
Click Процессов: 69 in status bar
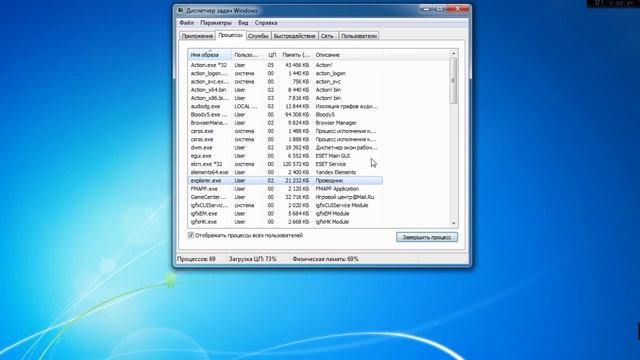click(x=196, y=259)
